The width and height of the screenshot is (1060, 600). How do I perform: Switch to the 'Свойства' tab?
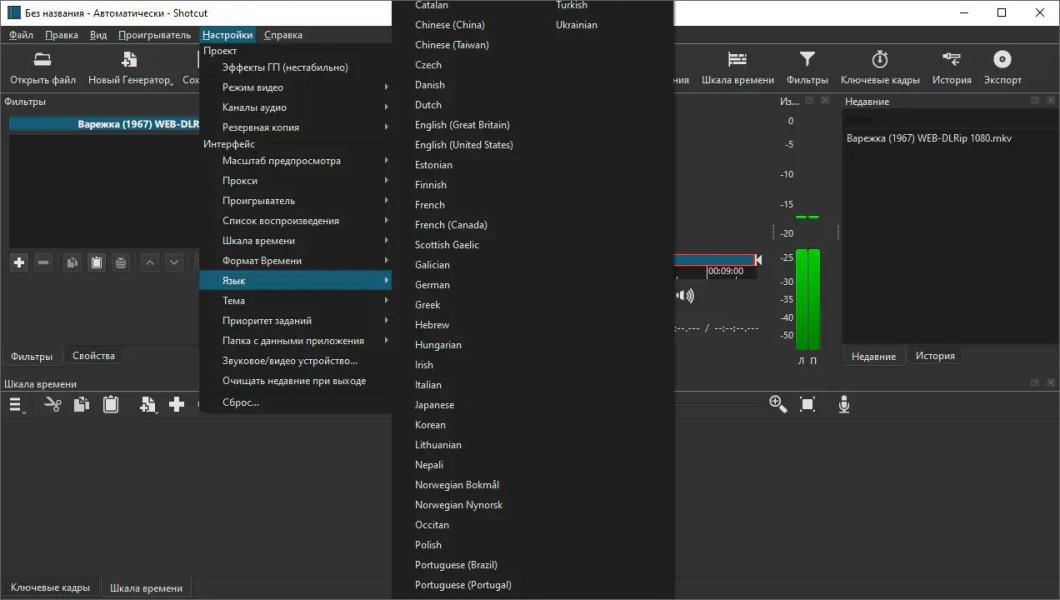click(93, 356)
